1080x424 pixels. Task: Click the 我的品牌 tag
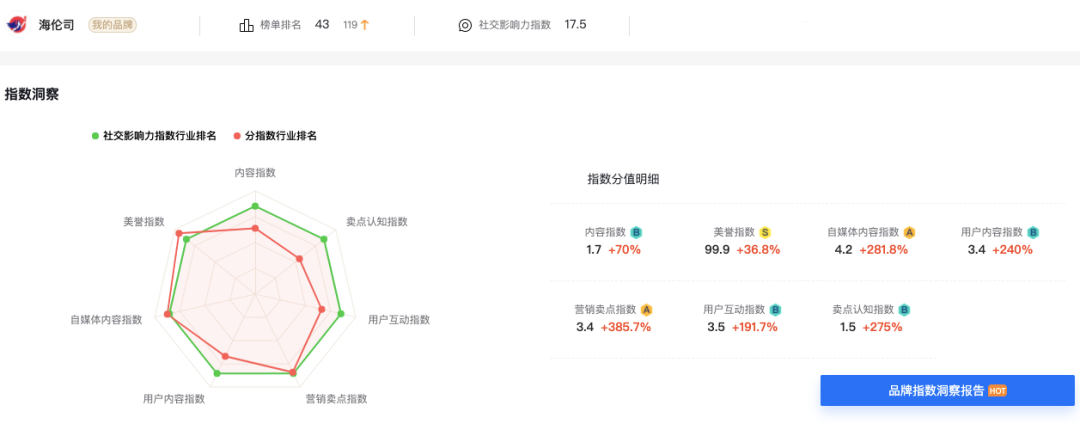(x=112, y=25)
